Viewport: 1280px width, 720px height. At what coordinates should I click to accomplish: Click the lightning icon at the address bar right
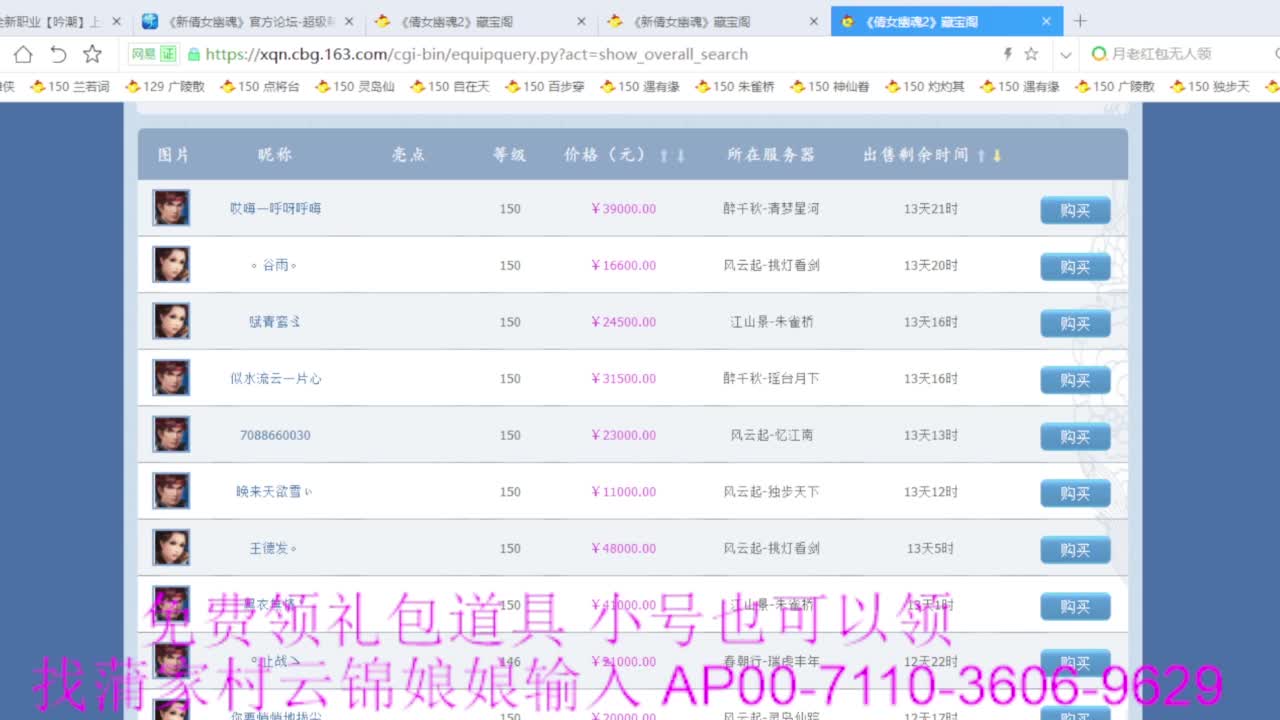pyautogui.click(x=1007, y=55)
